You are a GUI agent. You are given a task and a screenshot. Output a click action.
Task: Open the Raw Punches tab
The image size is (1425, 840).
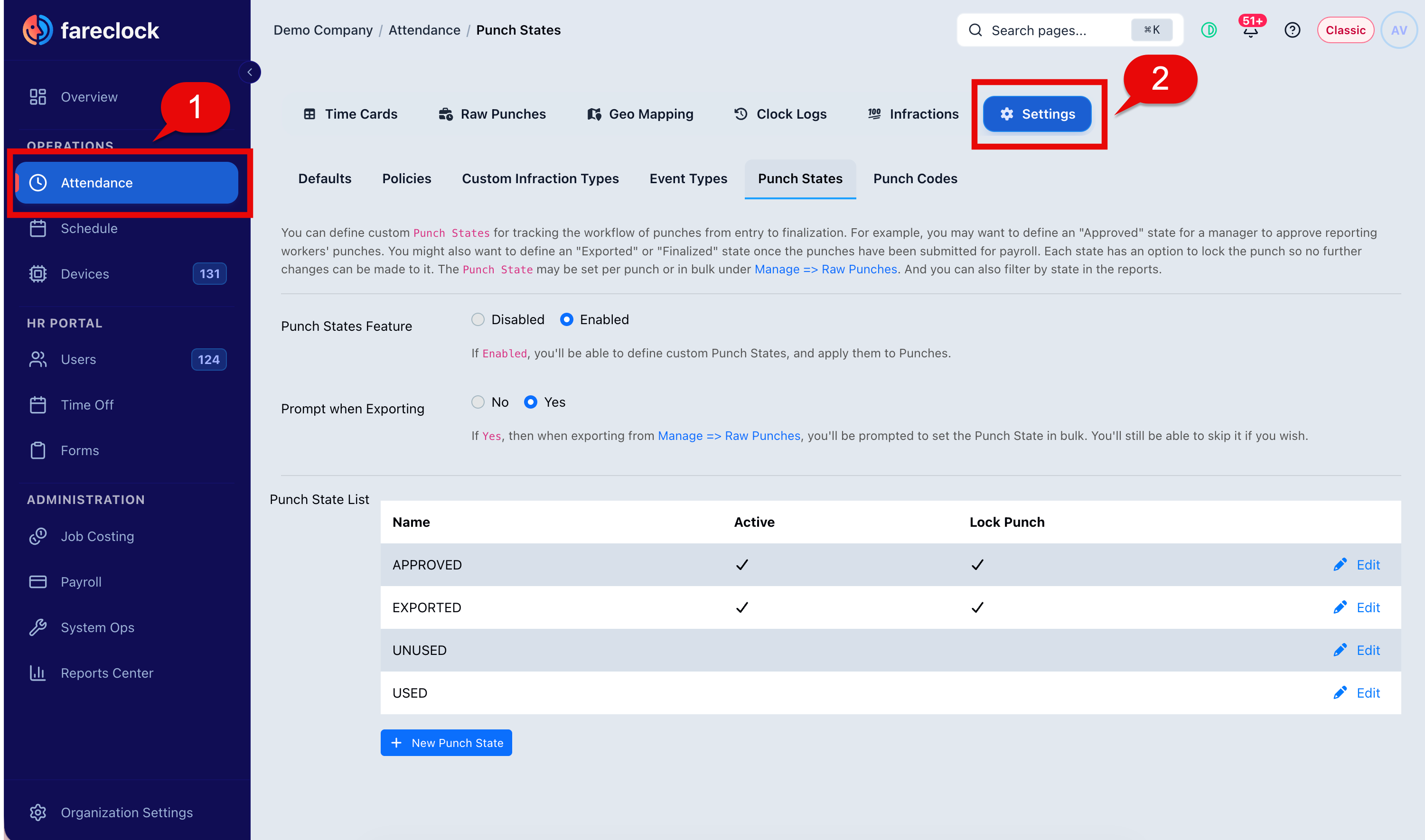492,114
